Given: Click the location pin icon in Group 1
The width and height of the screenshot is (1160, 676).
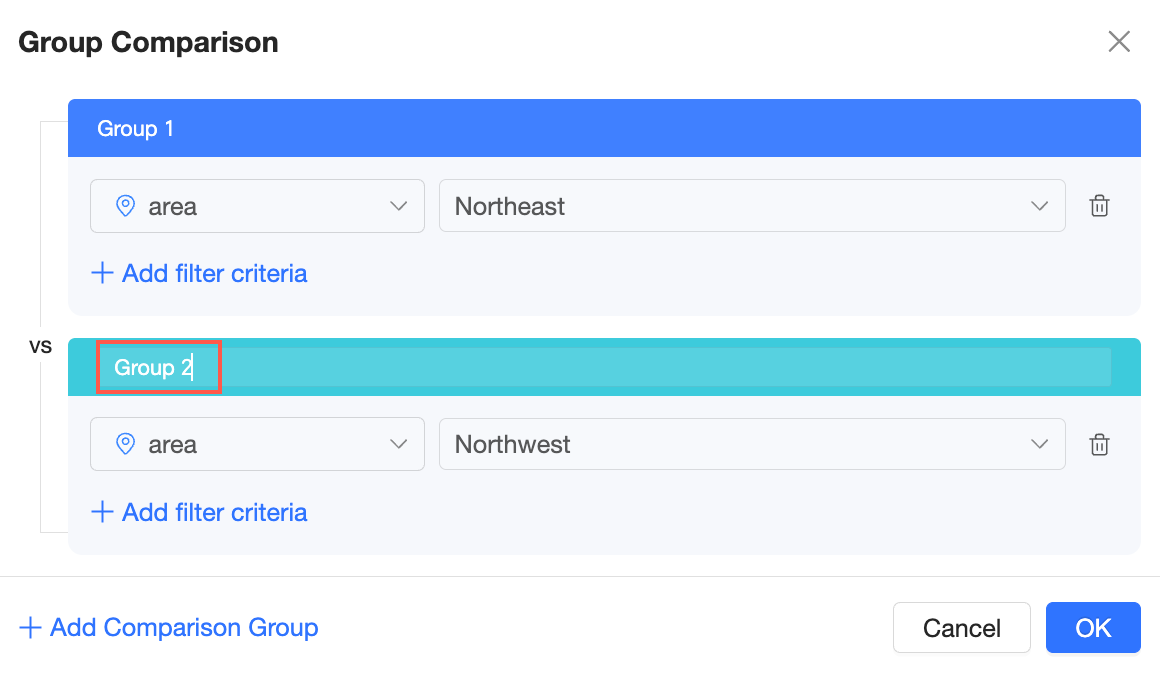Looking at the screenshot, I should [126, 206].
